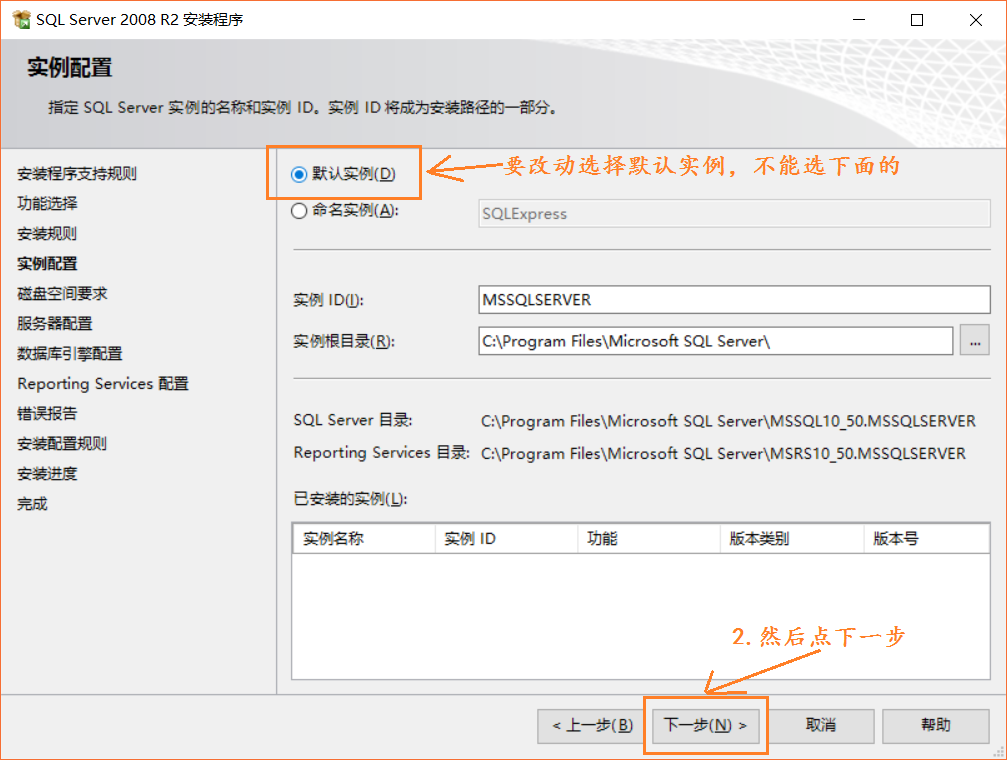Click the 实例根目录 path field
The height and width of the screenshot is (760, 1007).
tap(715, 340)
